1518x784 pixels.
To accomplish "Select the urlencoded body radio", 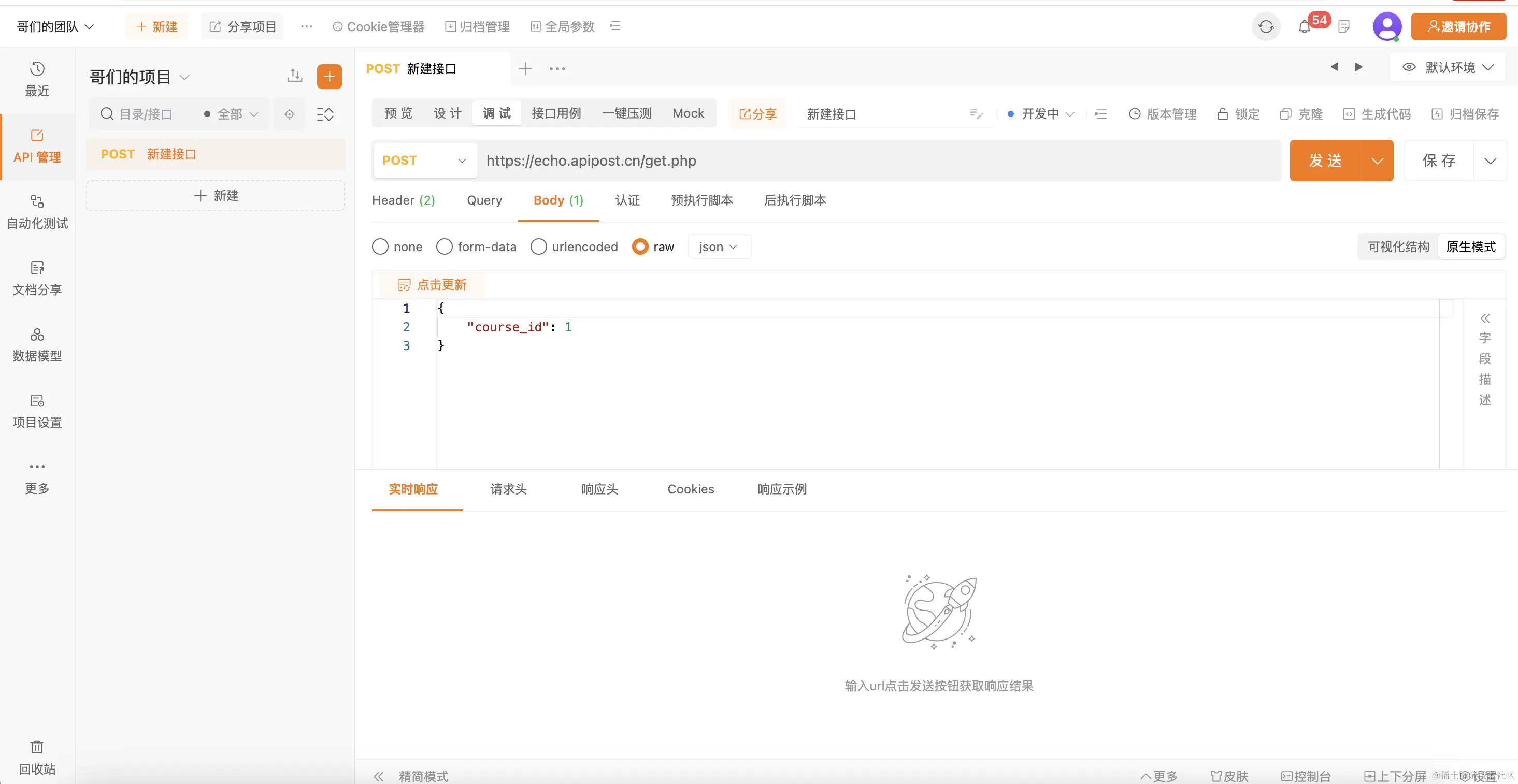I will 538,247.
